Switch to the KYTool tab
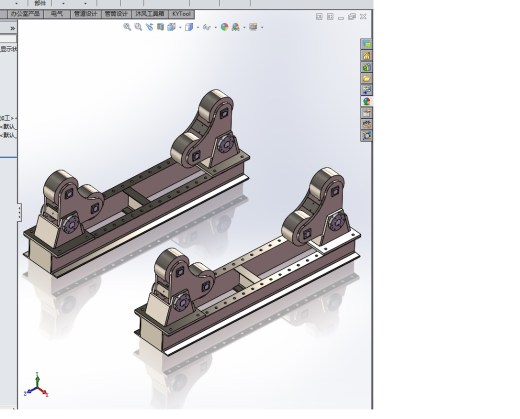This screenshot has height=419, width=520. (182, 14)
